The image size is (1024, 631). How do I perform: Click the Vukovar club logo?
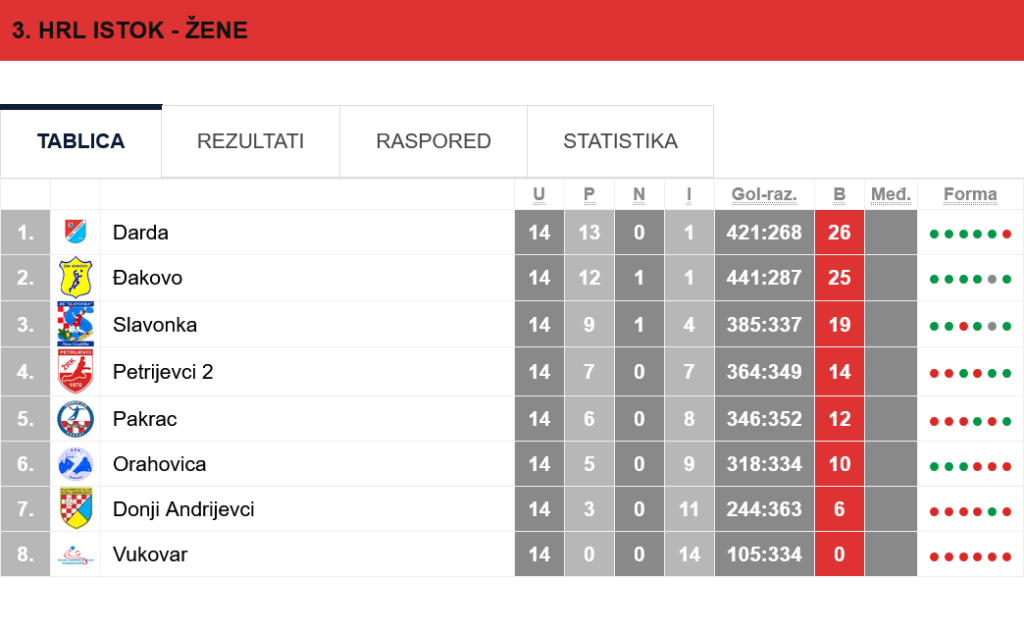[76, 555]
